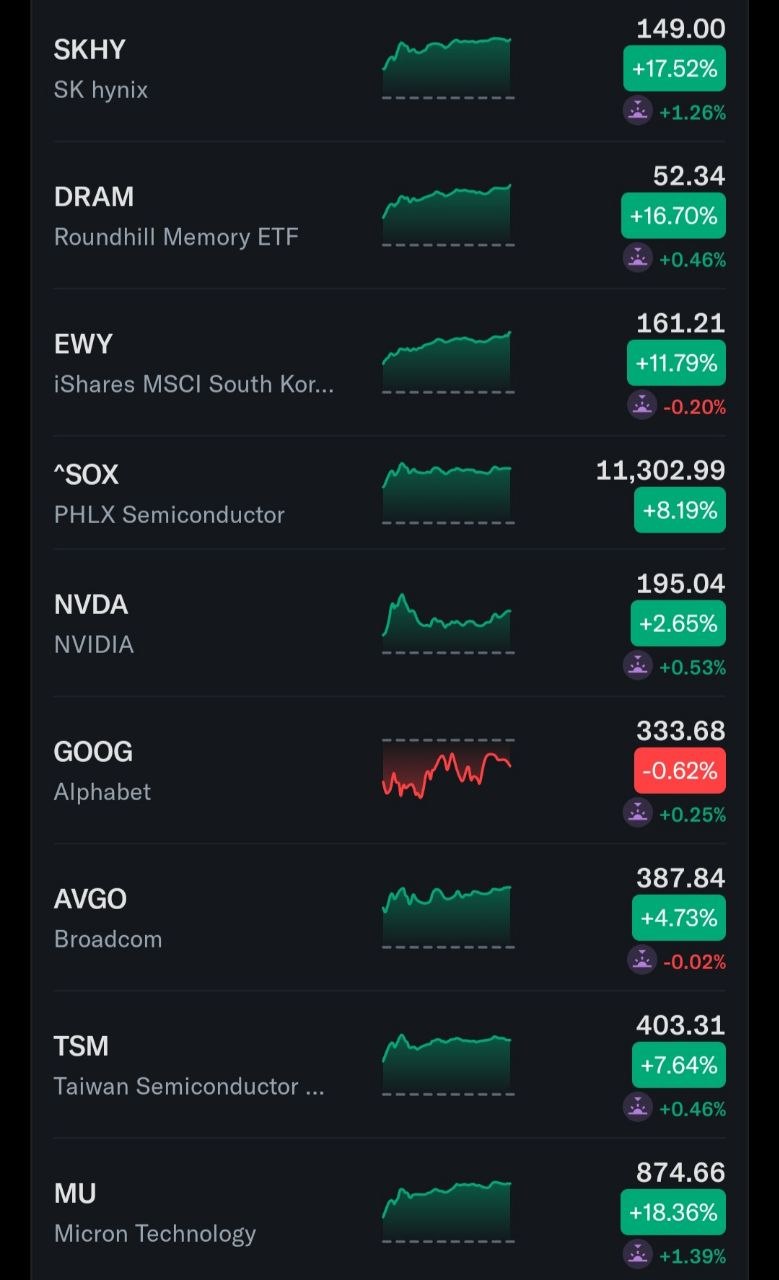Tap the after-hours icon for NVDA
This screenshot has width=779, height=1280.
[x=638, y=666]
